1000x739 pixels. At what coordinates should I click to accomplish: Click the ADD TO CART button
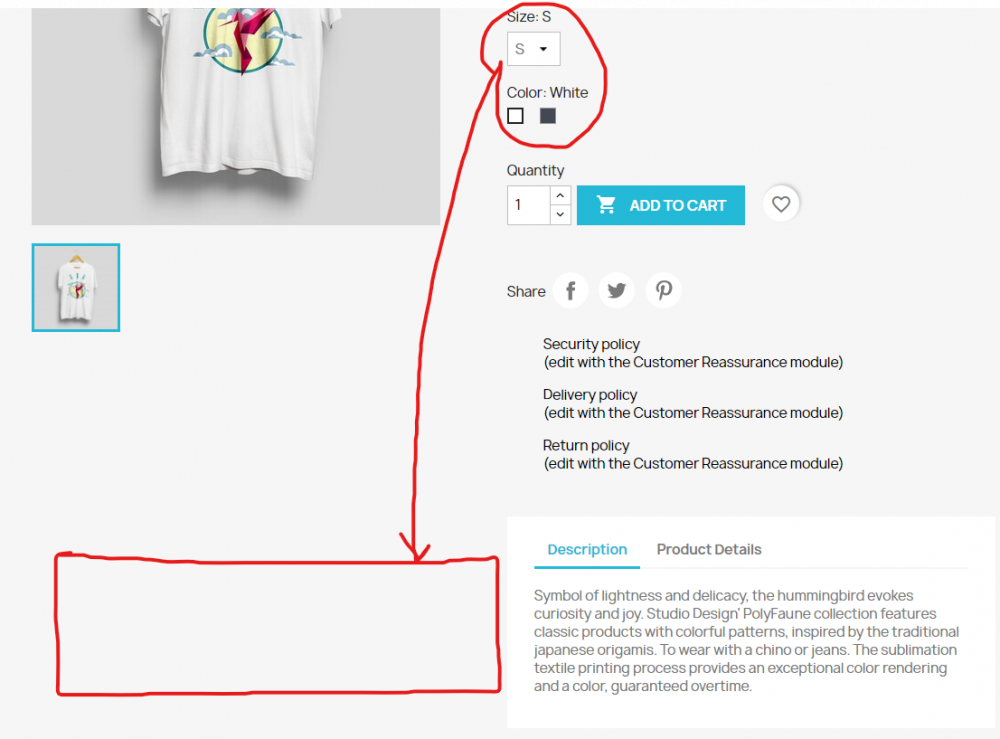(x=661, y=205)
